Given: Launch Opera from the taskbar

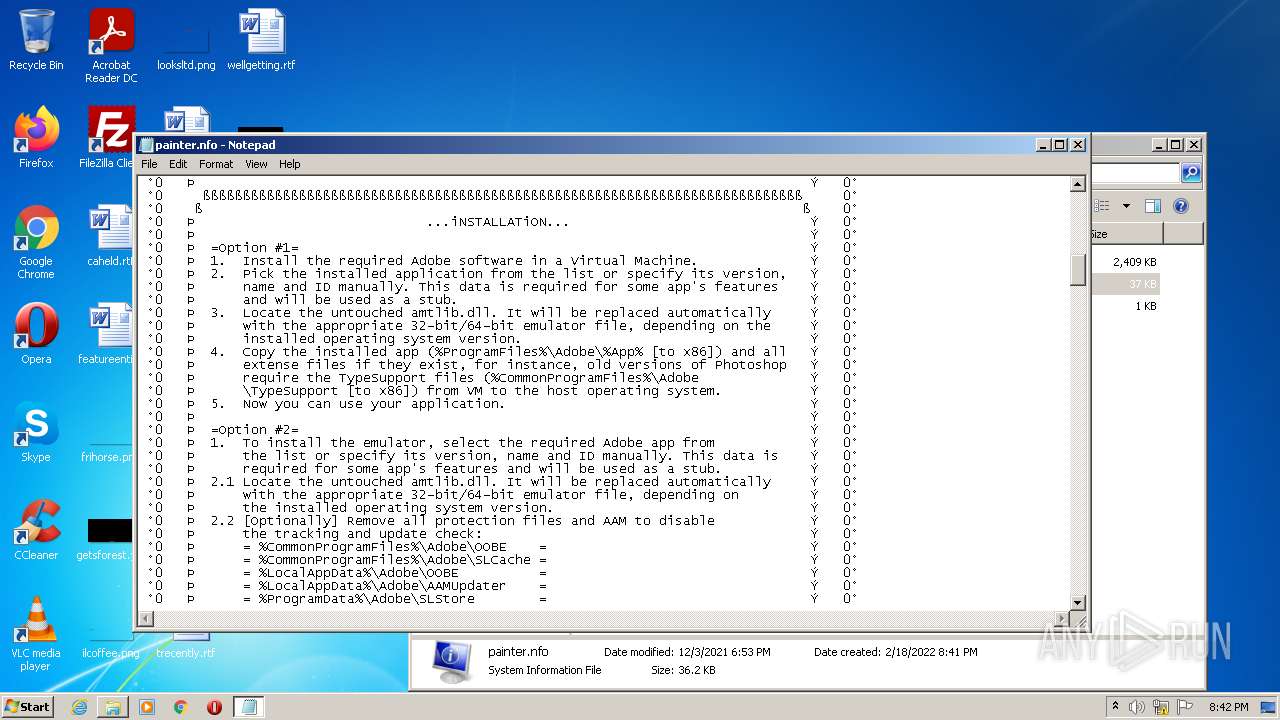Looking at the screenshot, I should (214, 707).
